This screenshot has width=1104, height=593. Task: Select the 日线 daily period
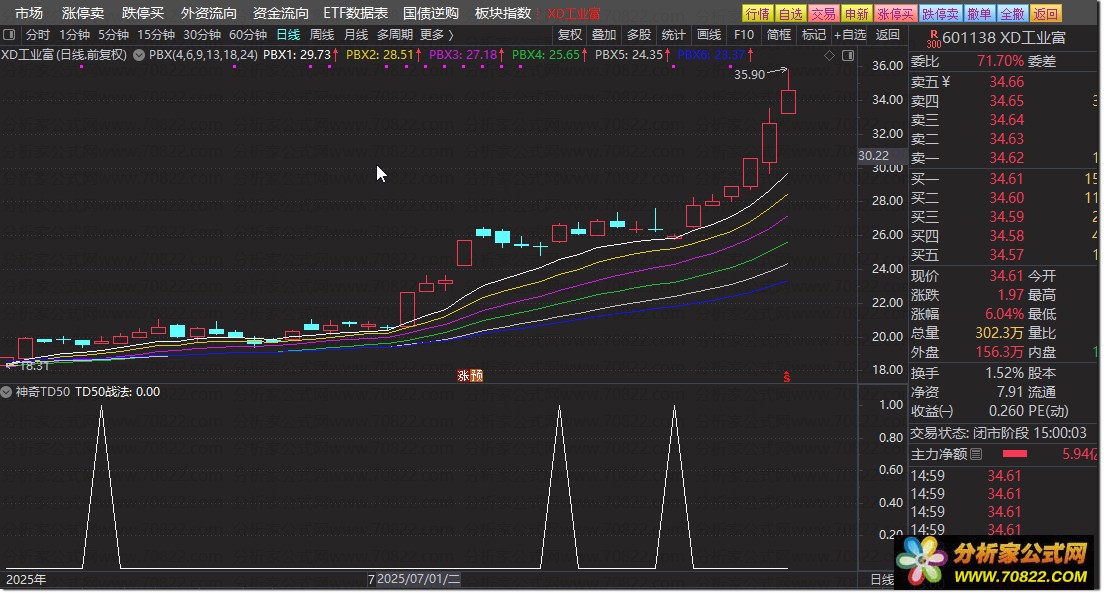pos(288,35)
